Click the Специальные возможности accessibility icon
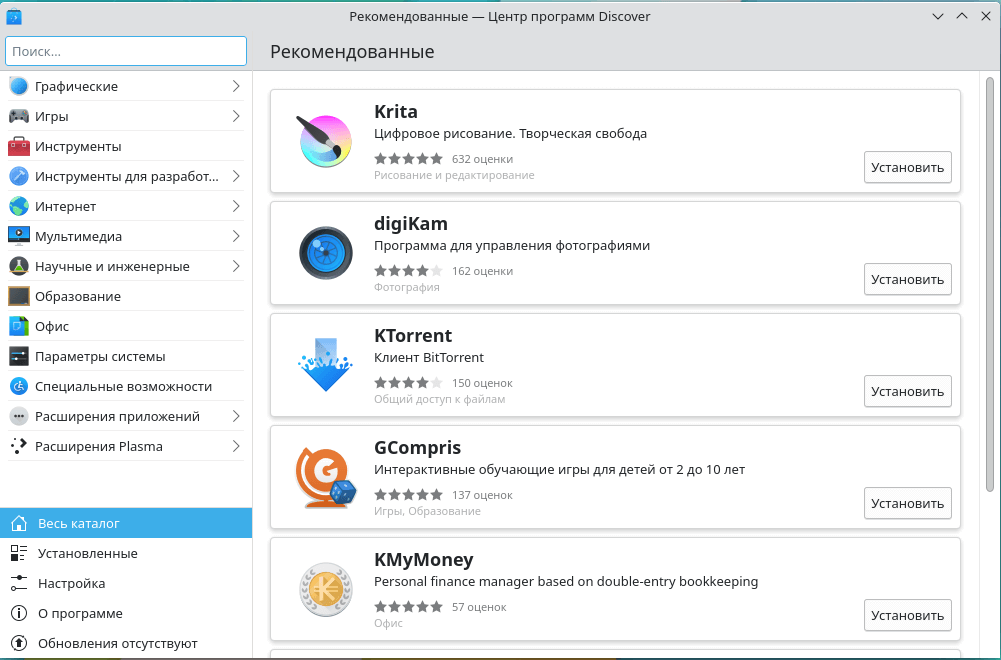 point(19,386)
